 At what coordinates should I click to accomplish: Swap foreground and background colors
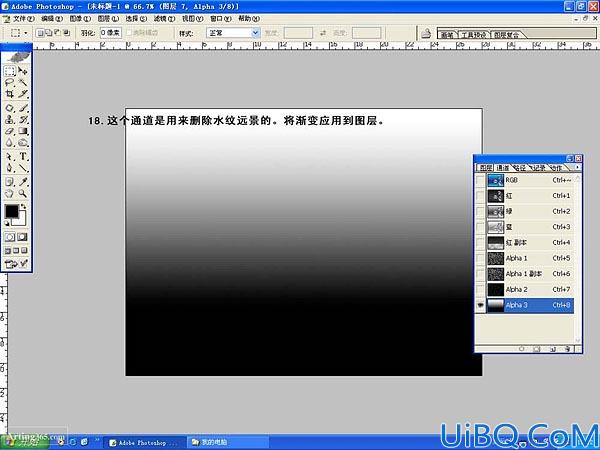tap(23, 207)
